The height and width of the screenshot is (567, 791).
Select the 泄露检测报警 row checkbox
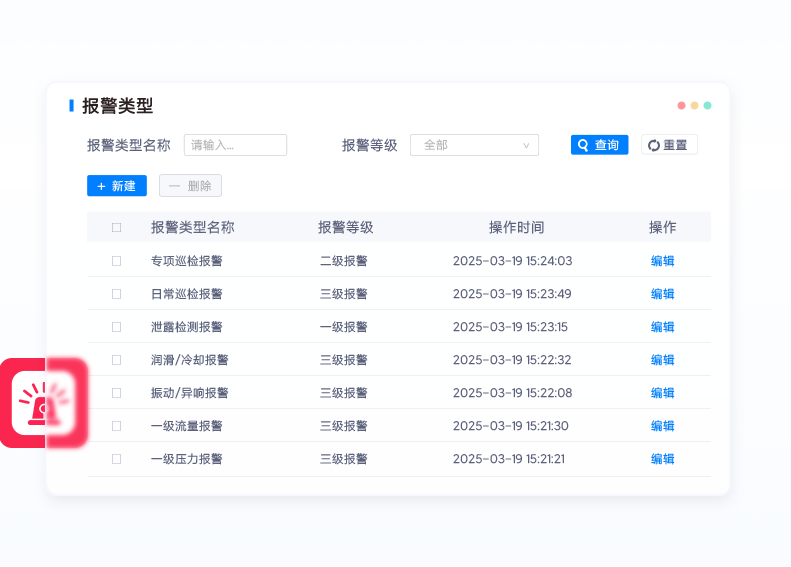(117, 327)
